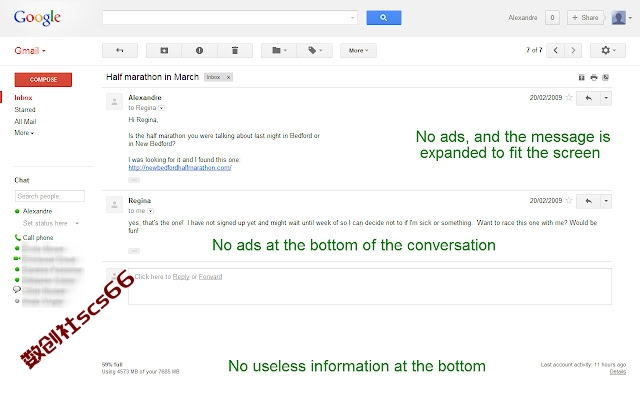Reply to Regina's message arrow button
The width and height of the screenshot is (640, 400).
click(588, 201)
